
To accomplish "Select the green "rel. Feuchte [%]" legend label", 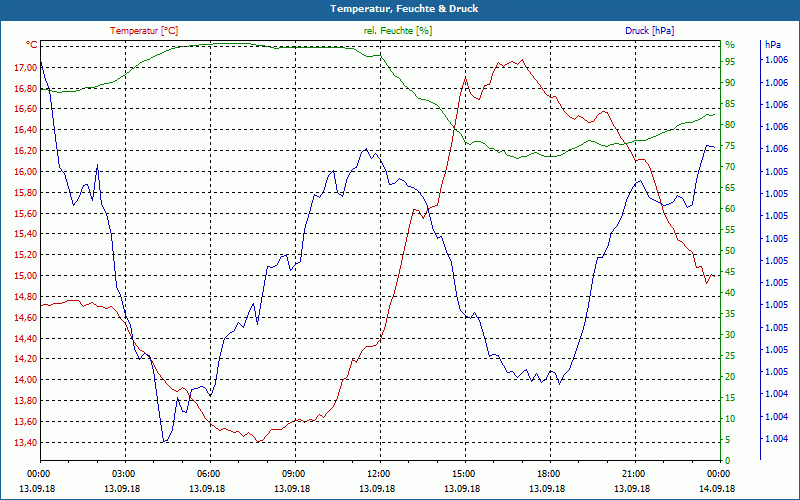I will (397, 31).
